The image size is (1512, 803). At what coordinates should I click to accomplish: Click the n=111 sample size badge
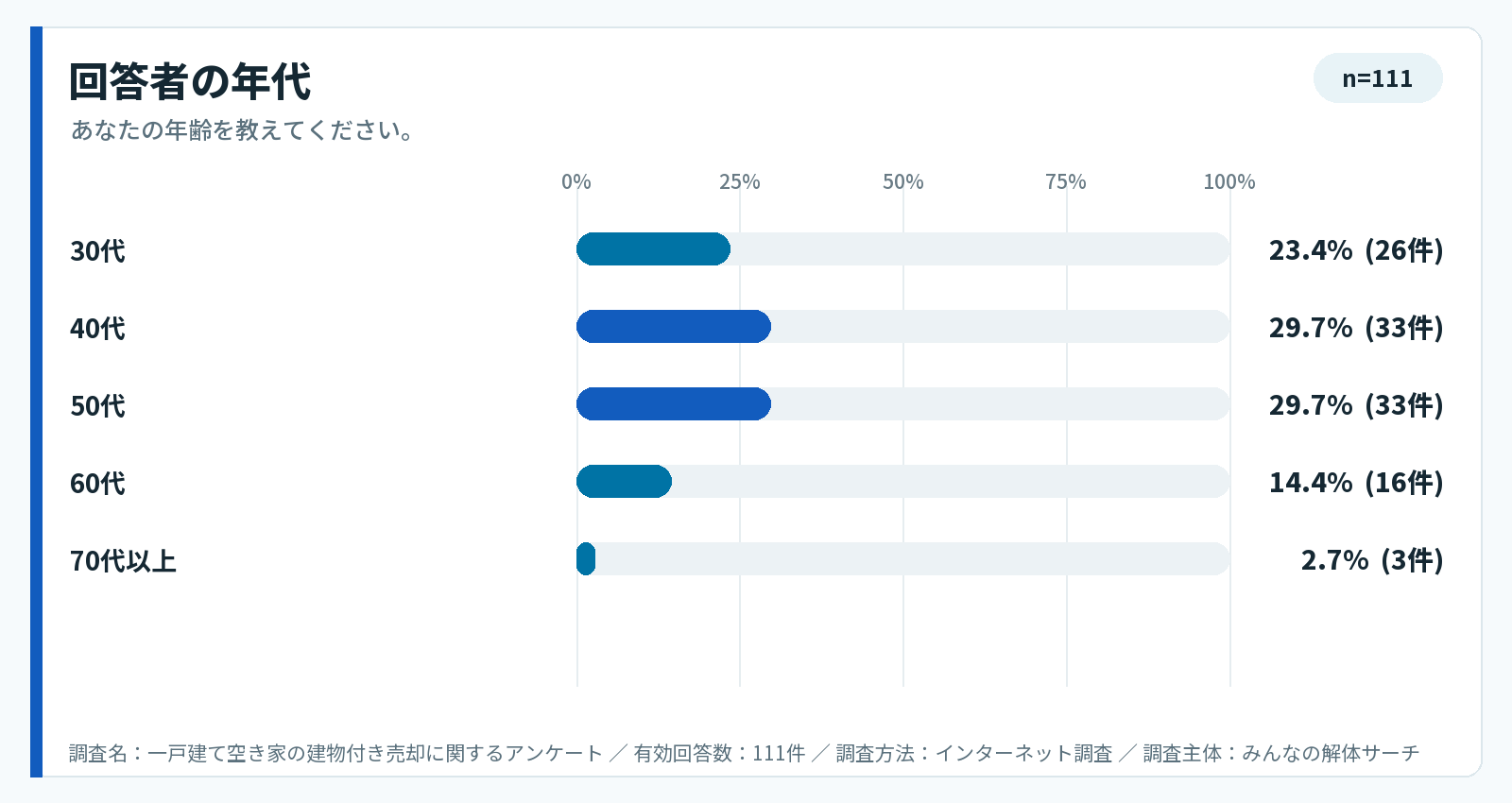point(1378,78)
